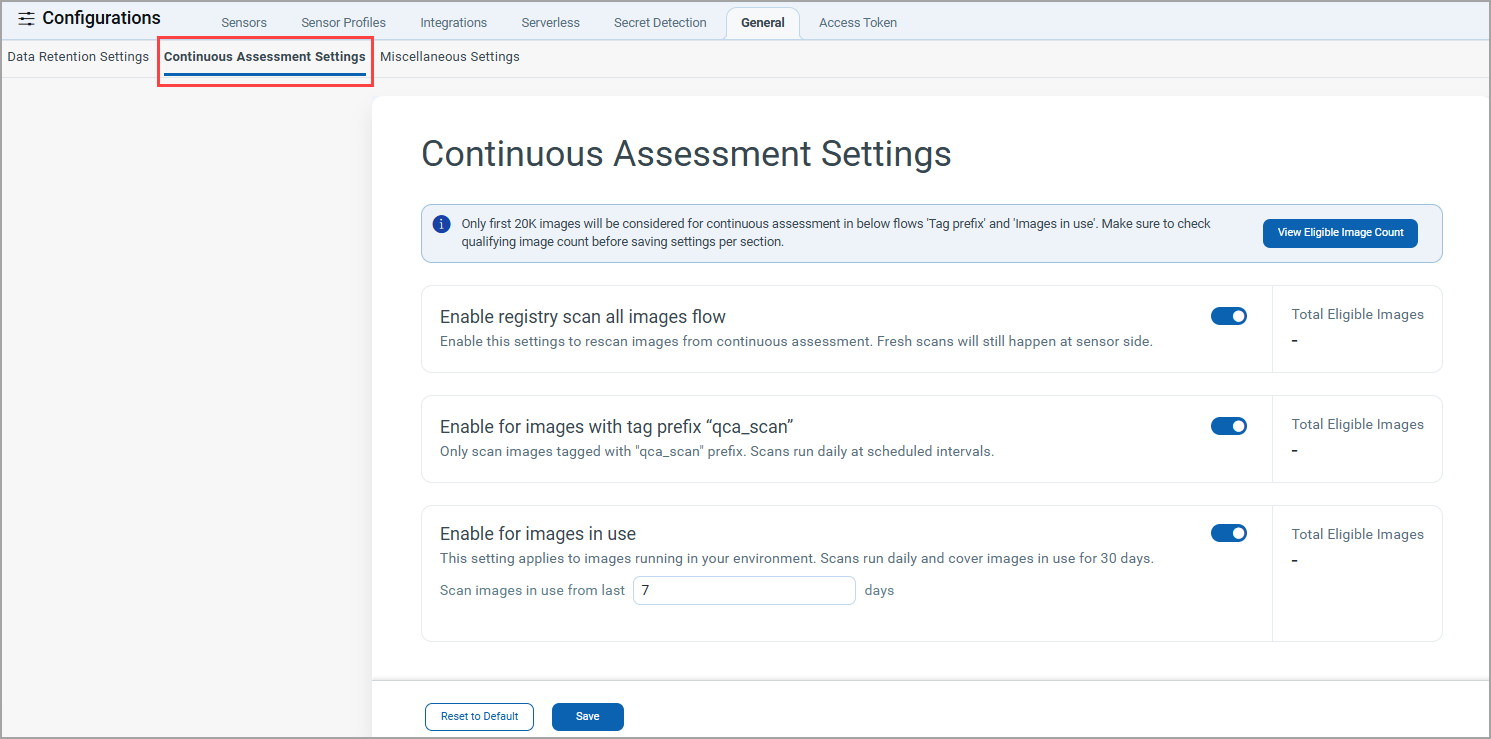Click the blue info icon in banner
The image size is (1491, 739).
441,224
